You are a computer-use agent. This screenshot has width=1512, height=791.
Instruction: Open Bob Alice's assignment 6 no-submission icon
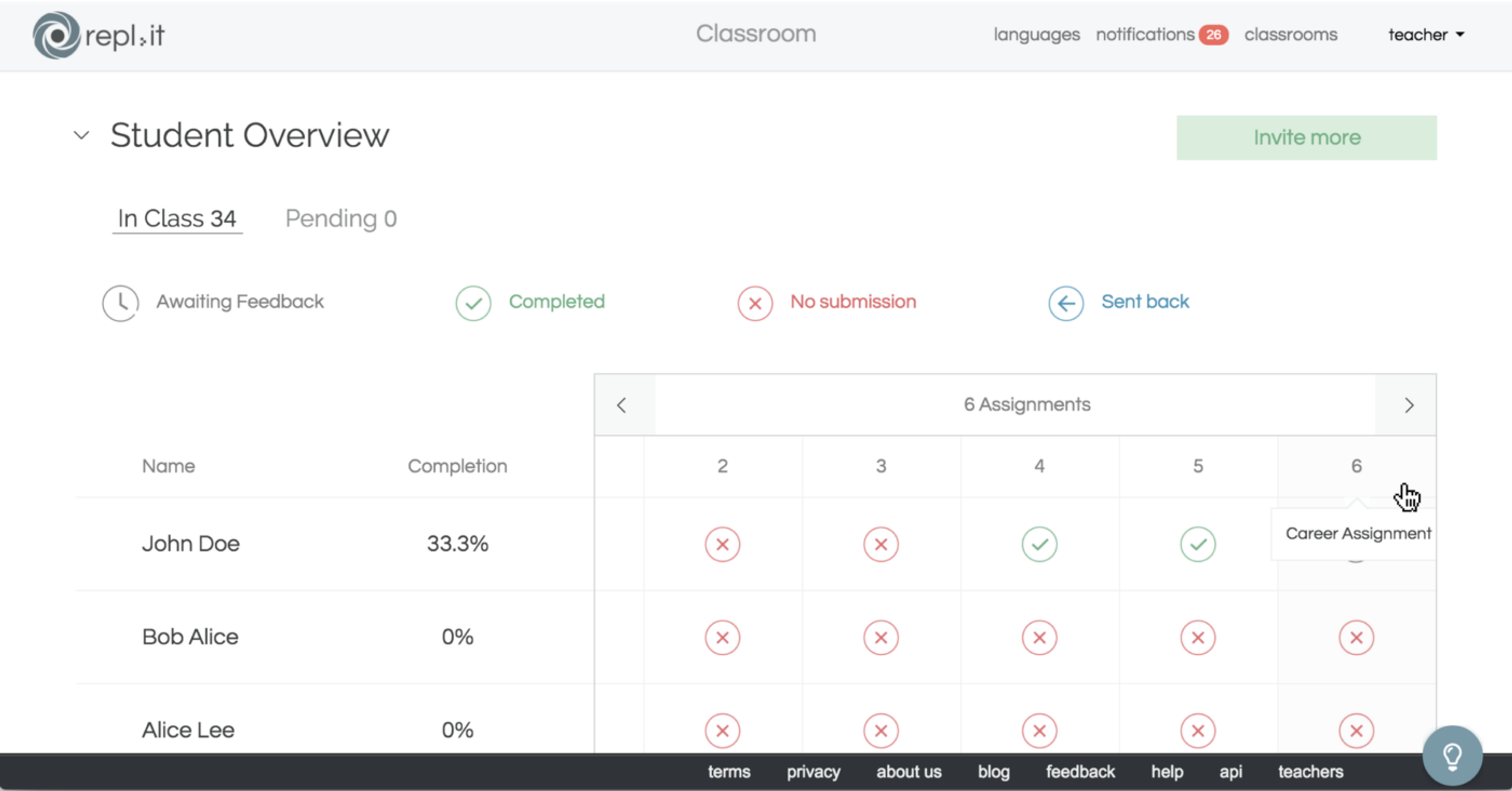1356,638
